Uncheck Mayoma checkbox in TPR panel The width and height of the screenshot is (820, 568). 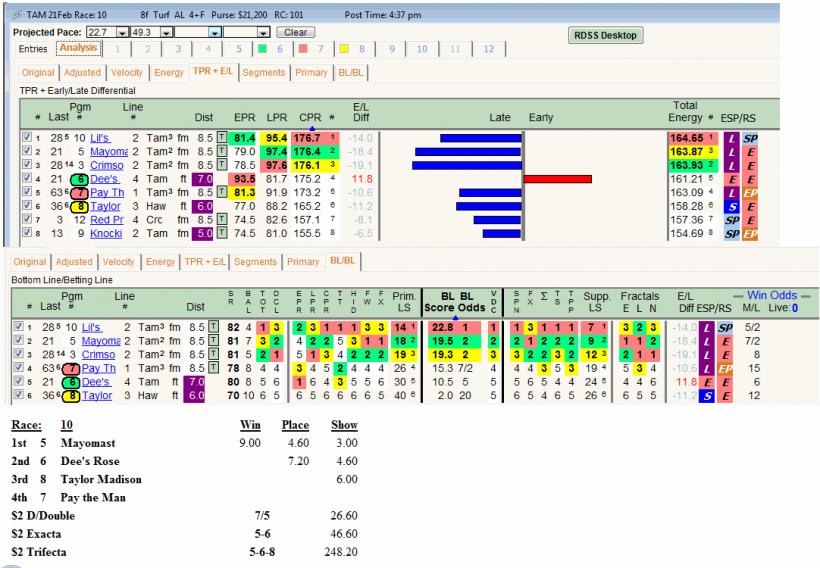(x=27, y=151)
